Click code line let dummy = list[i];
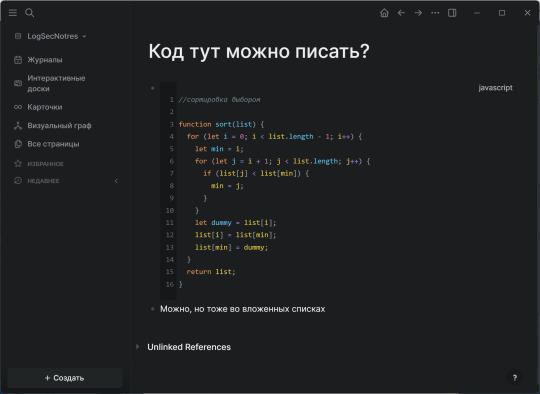The image size is (540, 394). pyautogui.click(x=236, y=223)
